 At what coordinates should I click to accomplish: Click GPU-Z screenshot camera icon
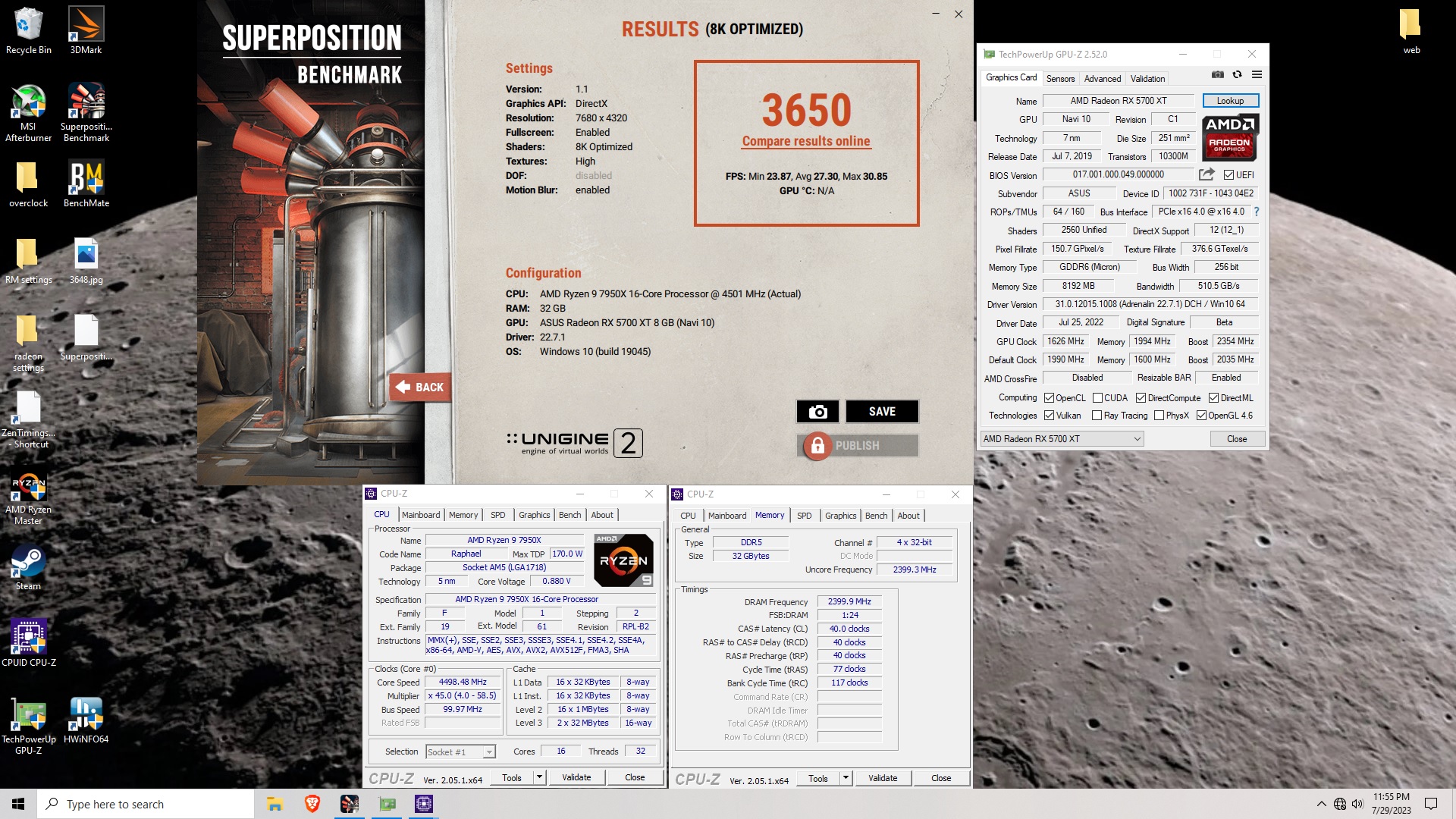pyautogui.click(x=1217, y=74)
